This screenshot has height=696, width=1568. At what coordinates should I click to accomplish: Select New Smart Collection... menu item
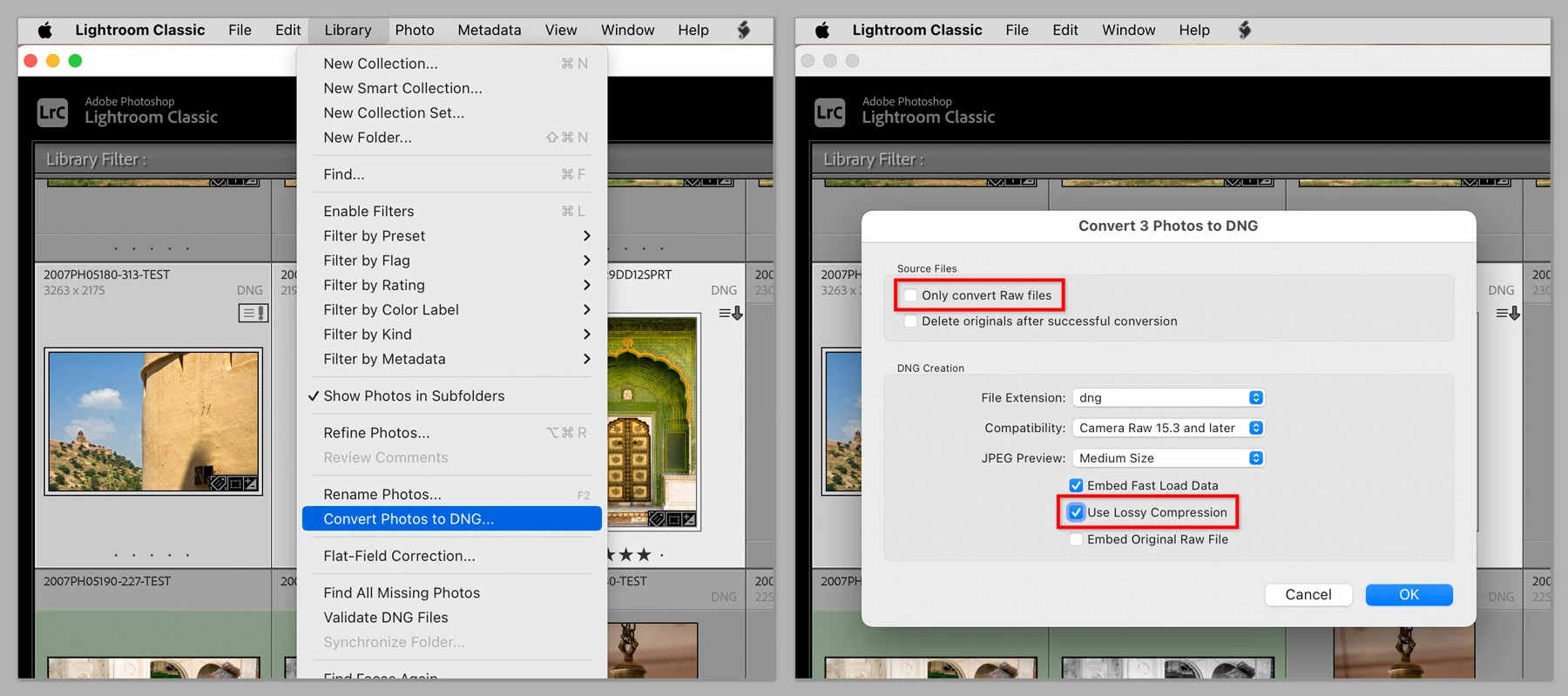[451, 88]
